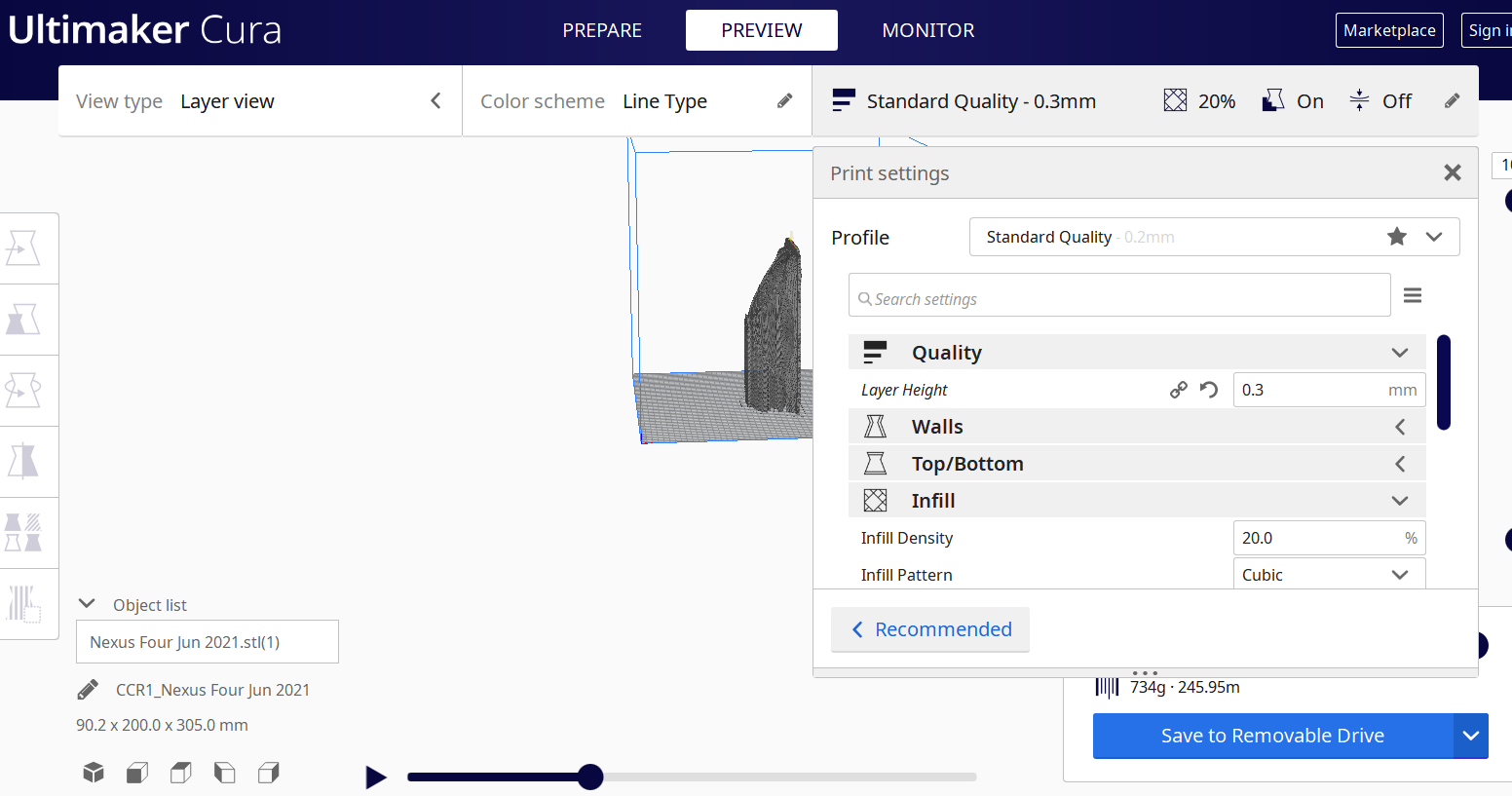1512x796 pixels.
Task: Click the adhesion Off icon in summary bar
Action: [x=1359, y=100]
